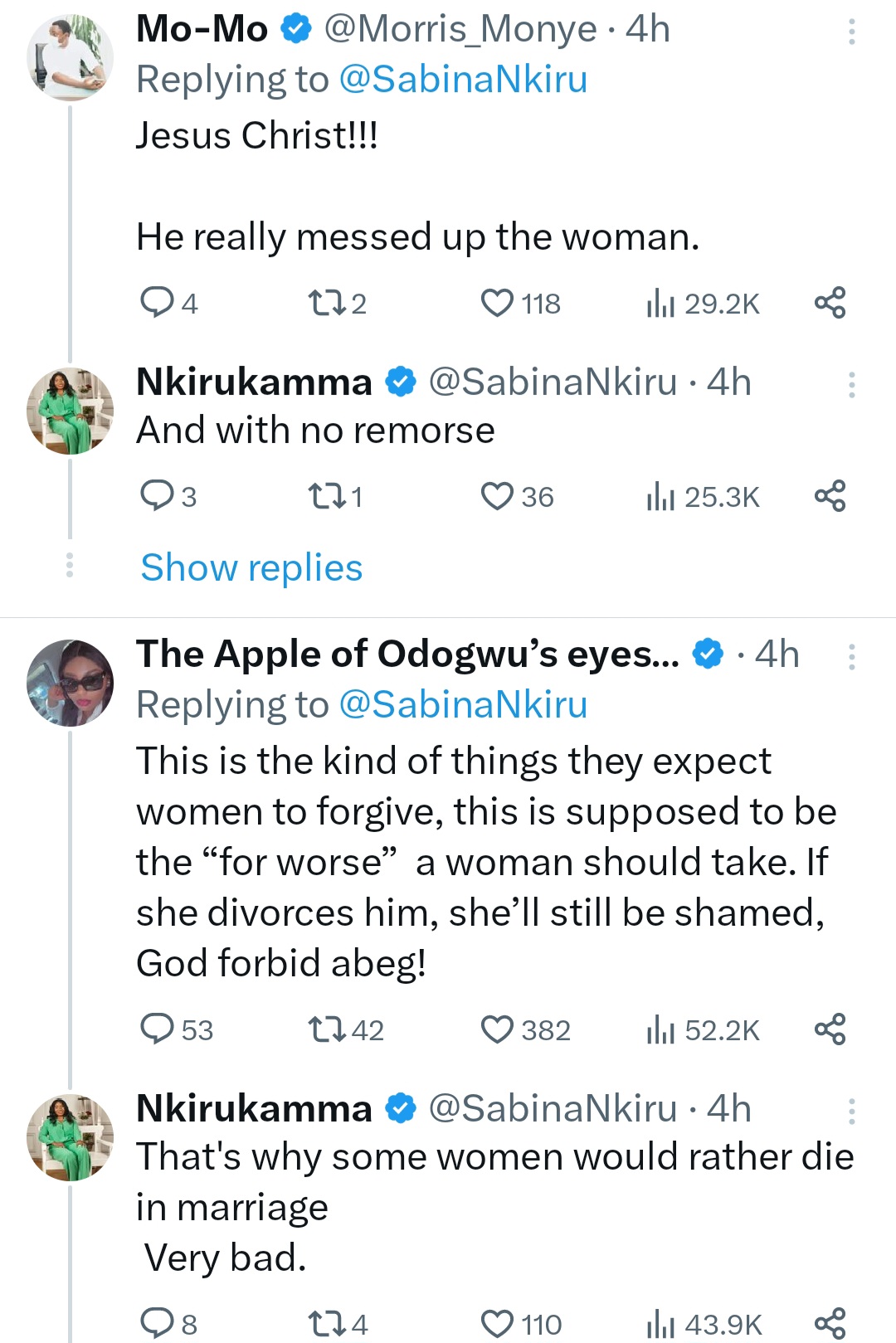This screenshot has height=1343, width=896.
Task: Open more options on "And with no remorse" tweet
Action: click(x=851, y=385)
